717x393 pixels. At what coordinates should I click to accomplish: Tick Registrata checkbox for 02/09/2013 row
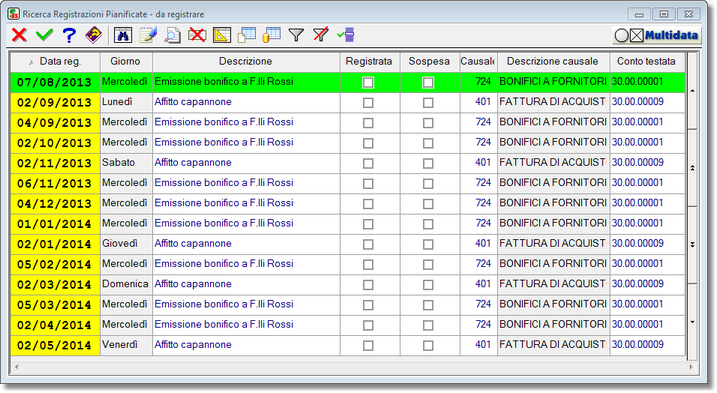[368, 102]
